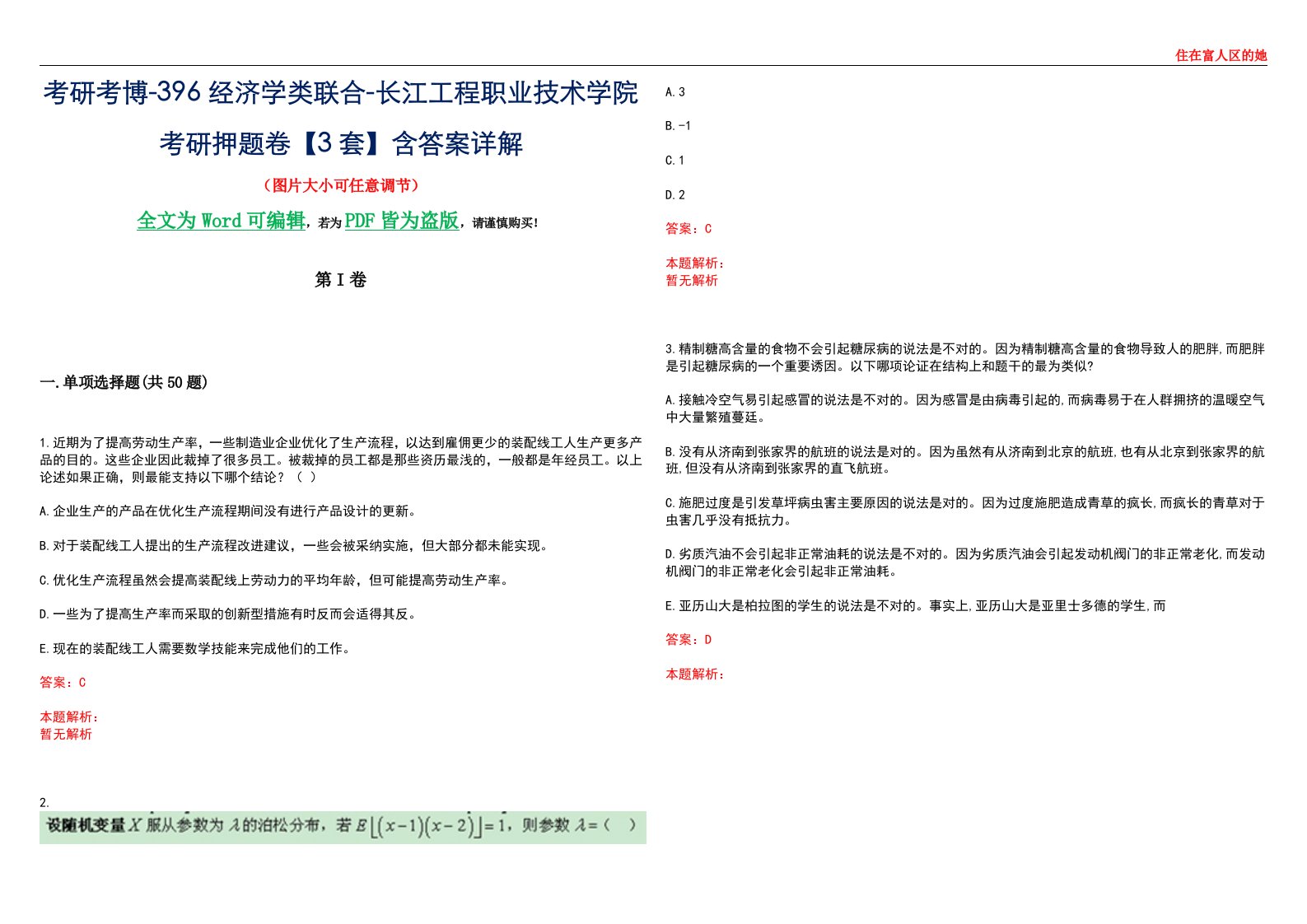Select option C 施肥过度是引发草坪病虫害

pyautogui.click(x=965, y=511)
